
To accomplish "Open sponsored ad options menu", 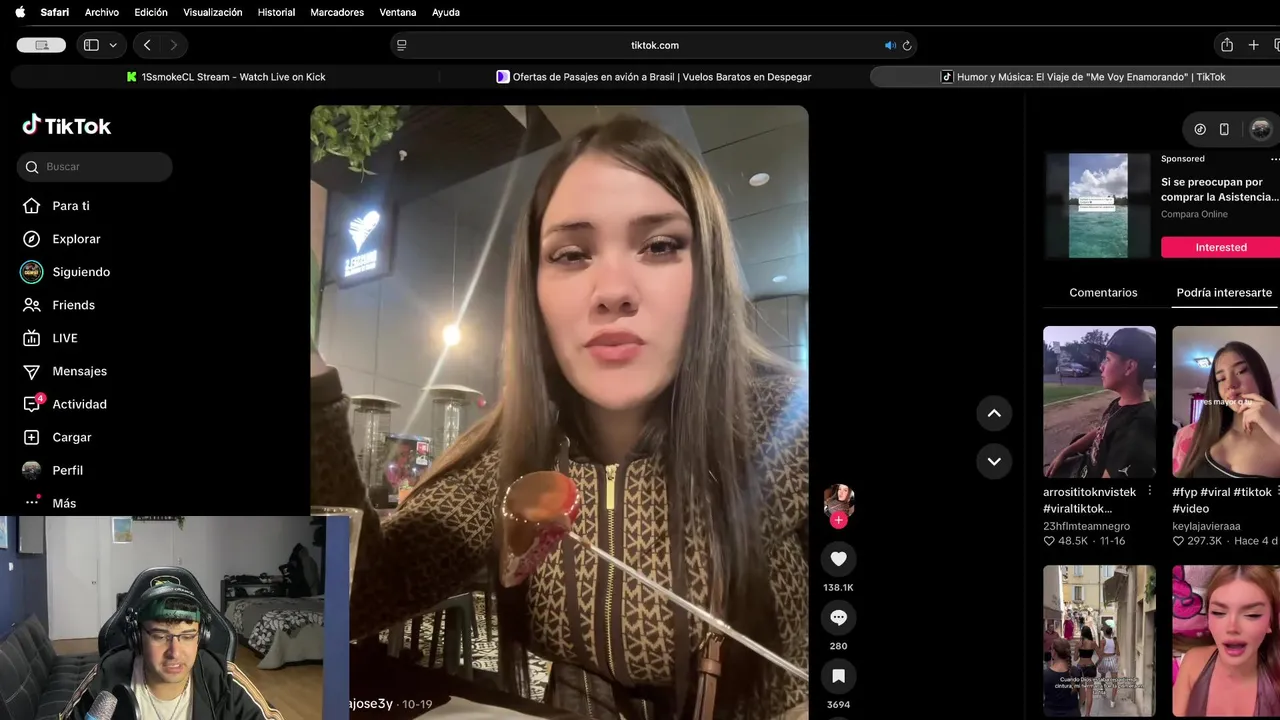I will tap(1275, 159).
